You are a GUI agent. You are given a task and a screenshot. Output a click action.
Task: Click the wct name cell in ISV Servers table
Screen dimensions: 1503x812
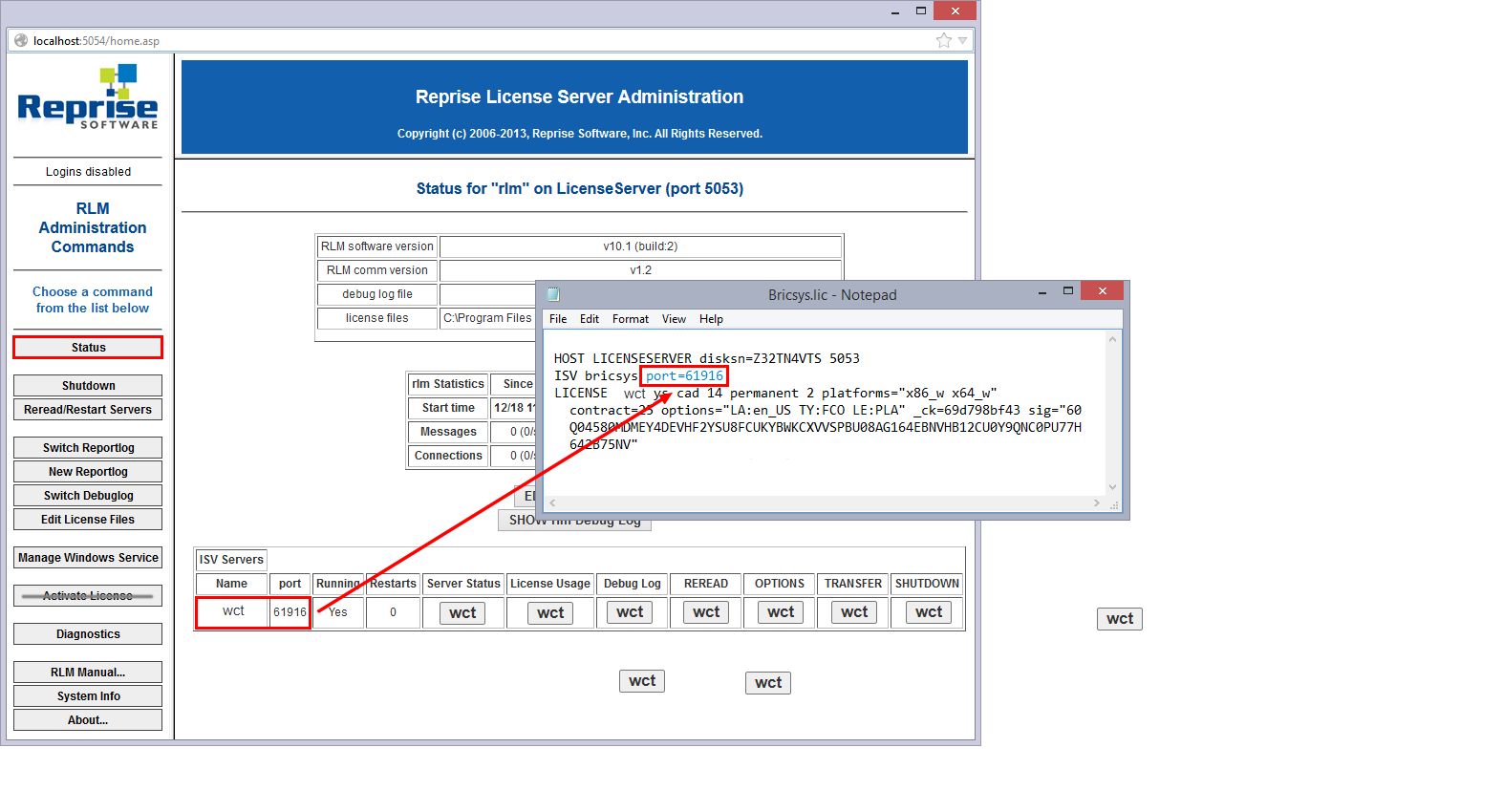click(232, 612)
